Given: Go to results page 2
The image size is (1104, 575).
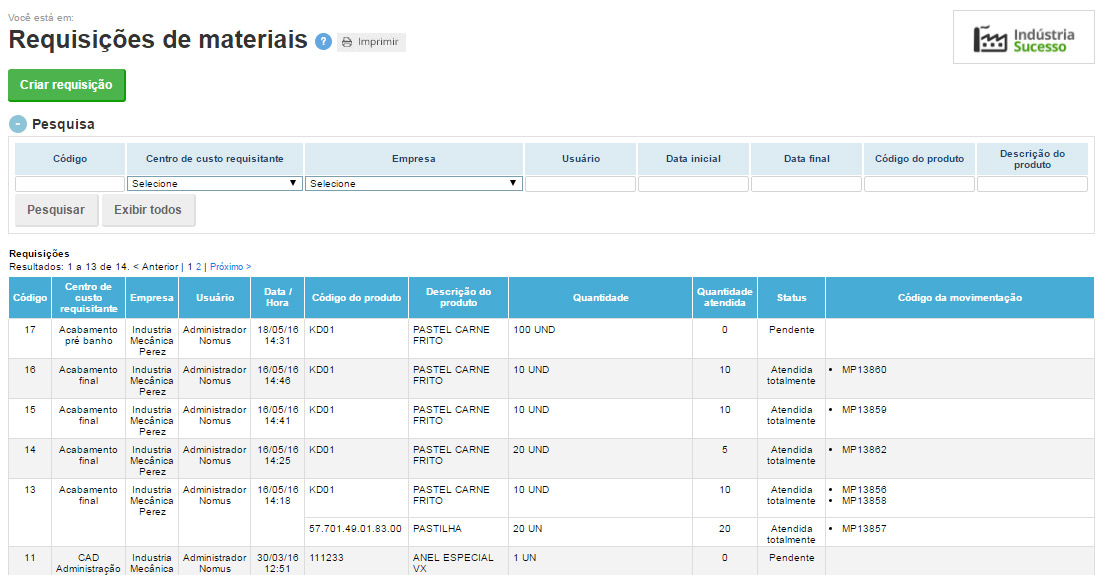Looking at the screenshot, I should click(x=198, y=267).
